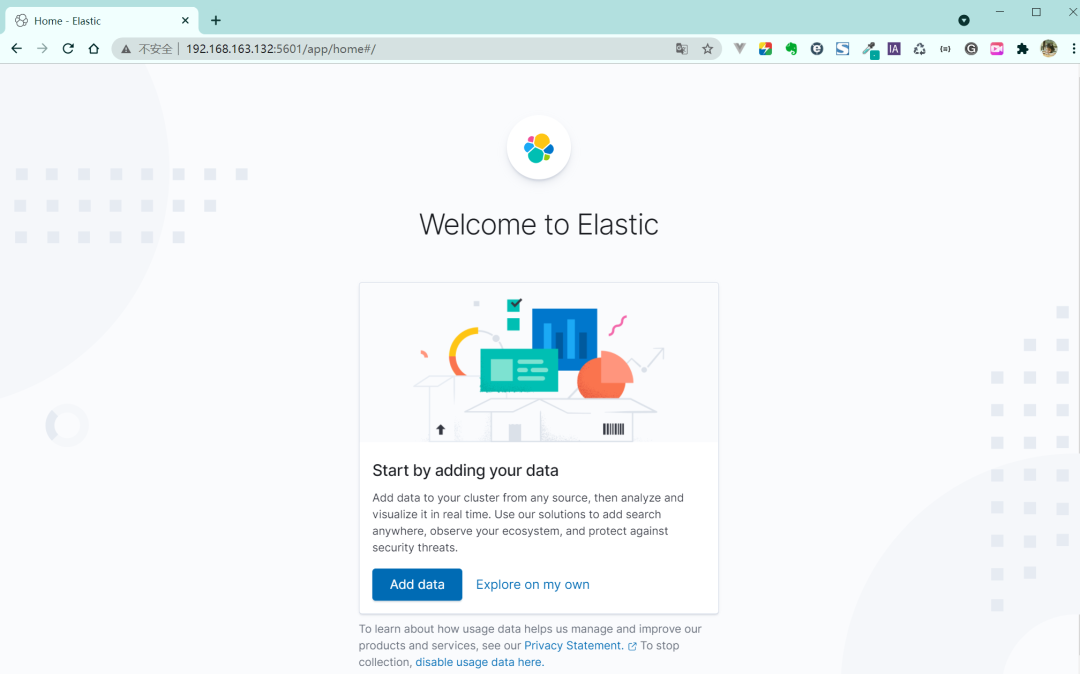Screen dimensions: 1080x674
Task: Minimize the browser window
Action: click(1000, 12)
